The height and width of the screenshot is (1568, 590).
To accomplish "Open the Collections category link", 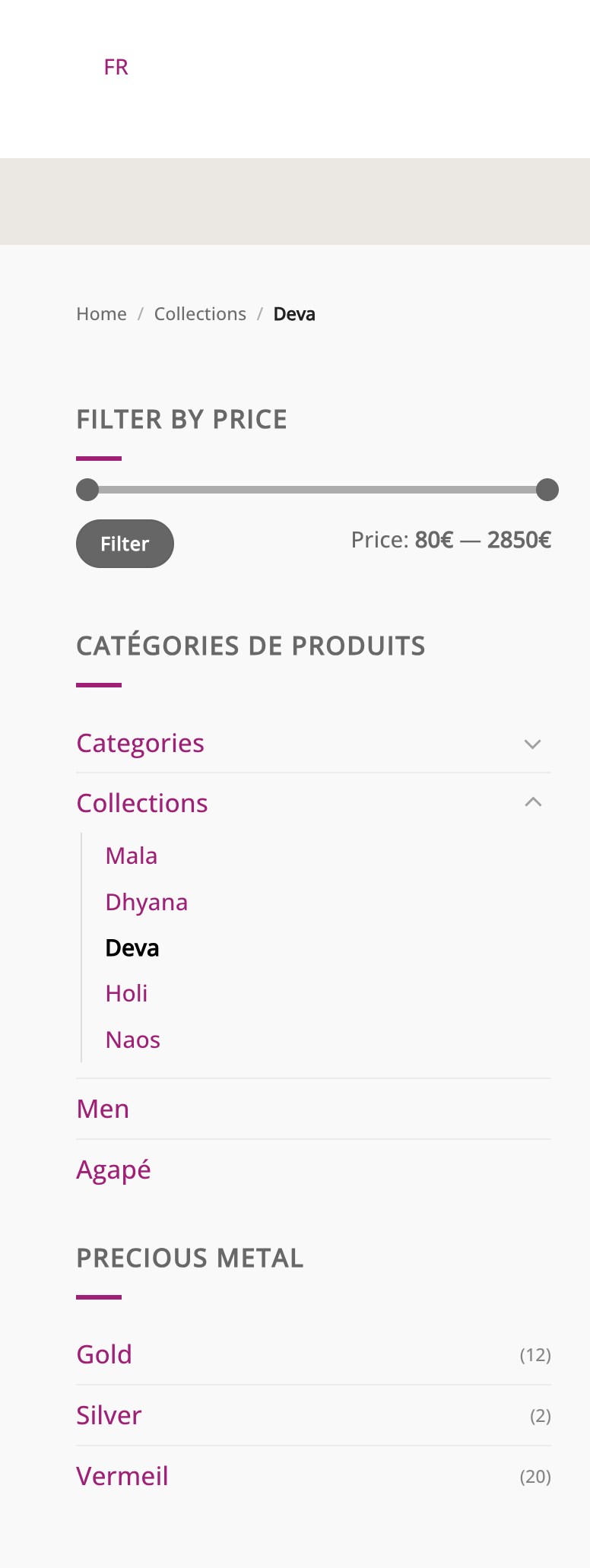I will pos(142,803).
